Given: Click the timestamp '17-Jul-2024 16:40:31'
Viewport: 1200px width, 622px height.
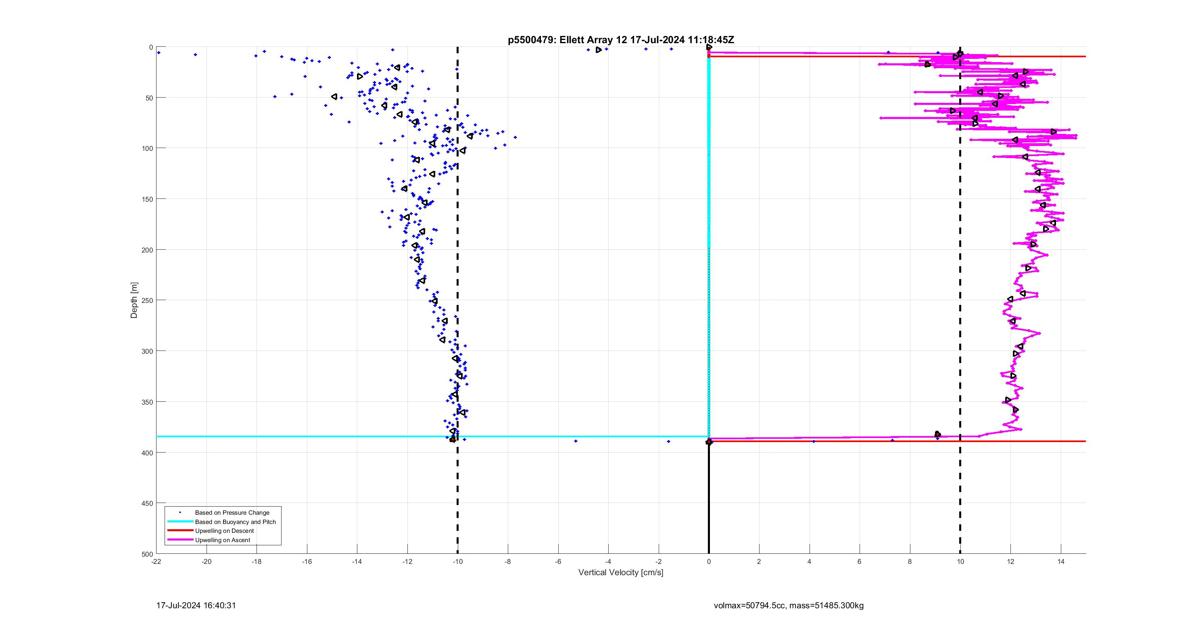Looking at the screenshot, I should (196, 605).
